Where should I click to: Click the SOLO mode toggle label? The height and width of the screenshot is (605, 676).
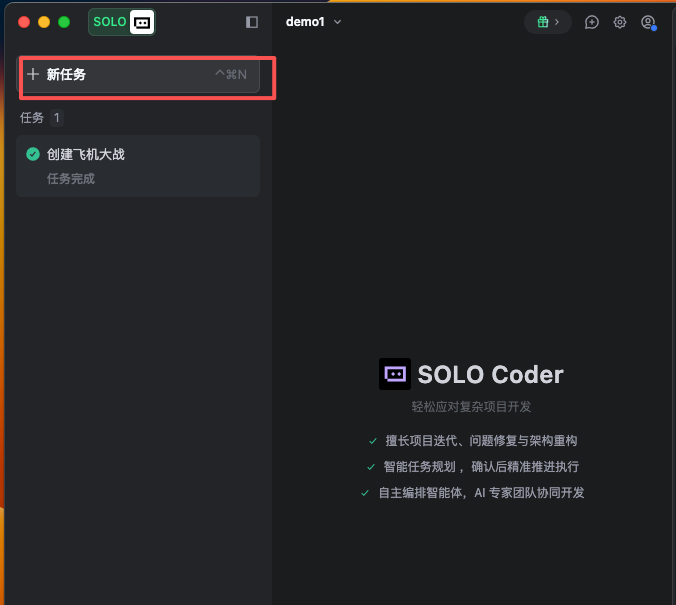tap(110, 22)
